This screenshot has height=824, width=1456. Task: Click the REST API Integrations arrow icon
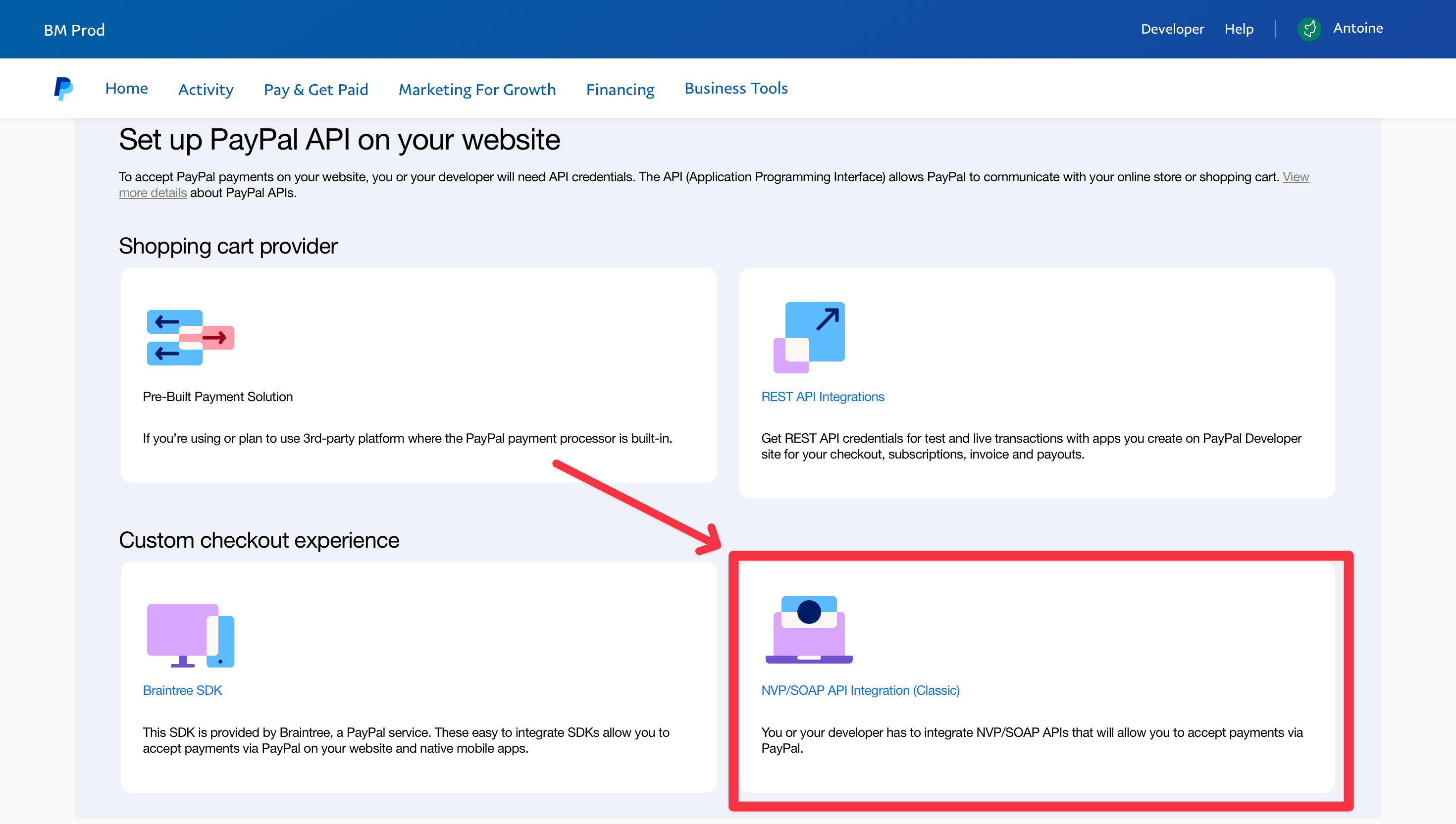[x=809, y=337]
